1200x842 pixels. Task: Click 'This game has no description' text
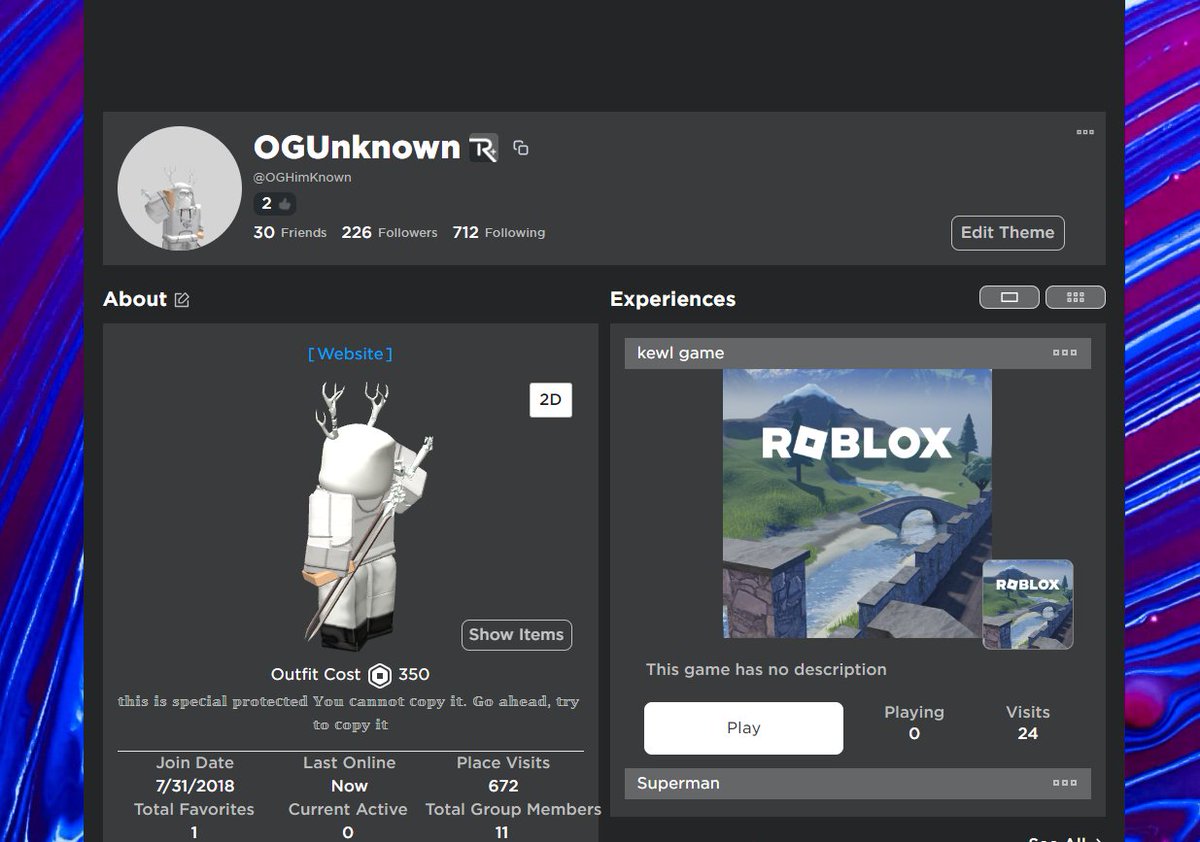tap(766, 670)
